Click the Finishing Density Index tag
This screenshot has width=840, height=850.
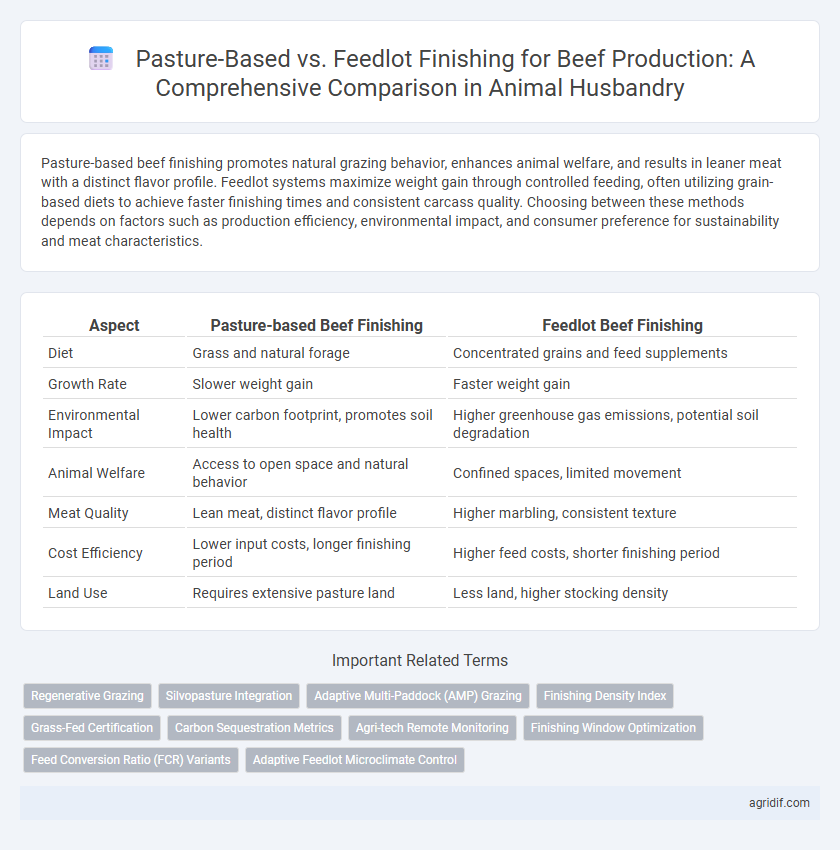(x=605, y=696)
